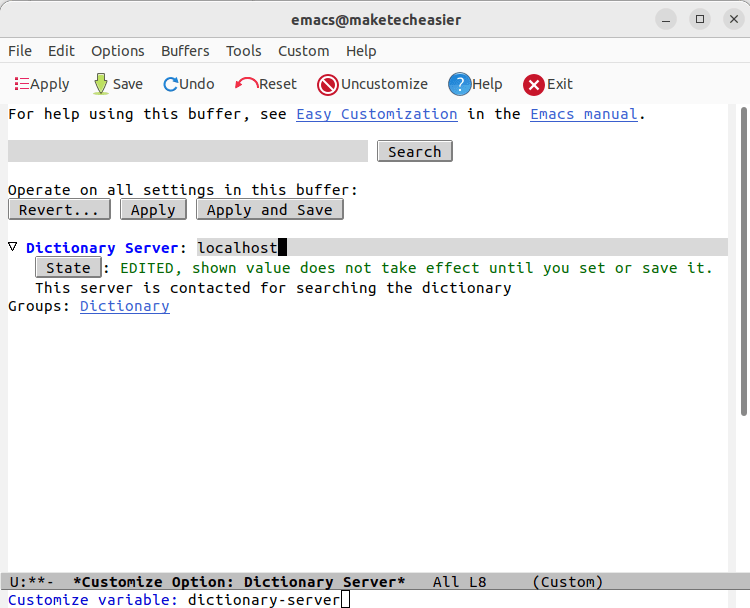Screen dimensions: 750x608
Task: Open the Help menu in menu bar
Action: coord(361,51)
